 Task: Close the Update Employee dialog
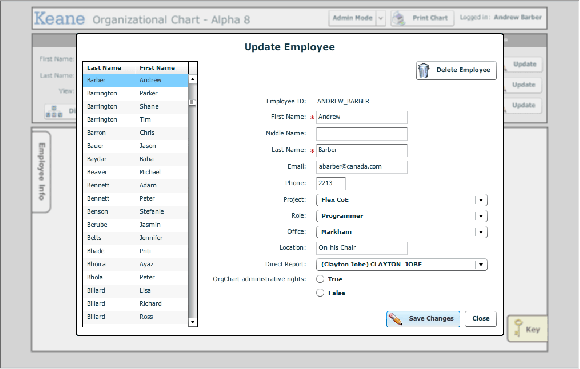(480, 319)
